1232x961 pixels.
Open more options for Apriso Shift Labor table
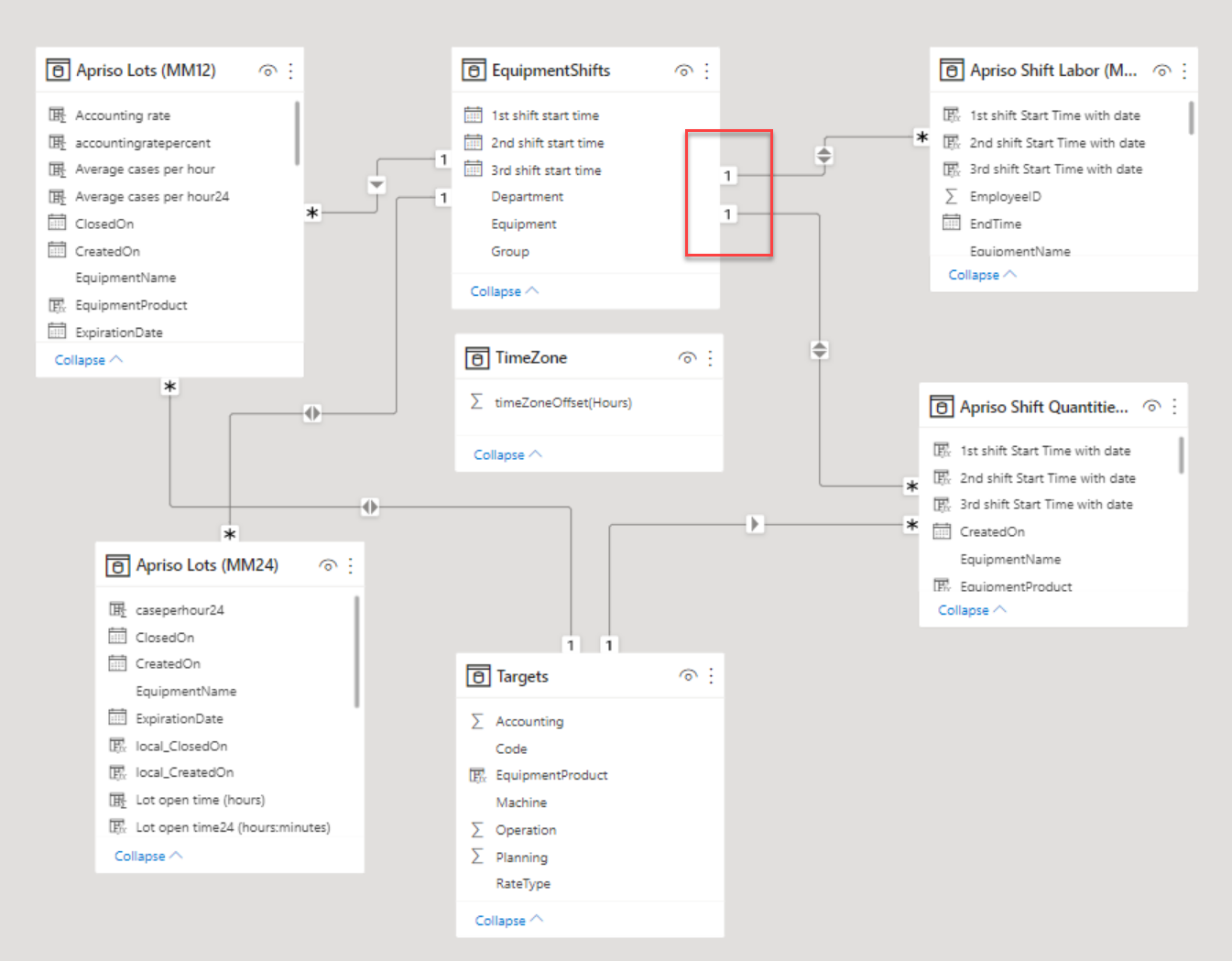point(1184,71)
